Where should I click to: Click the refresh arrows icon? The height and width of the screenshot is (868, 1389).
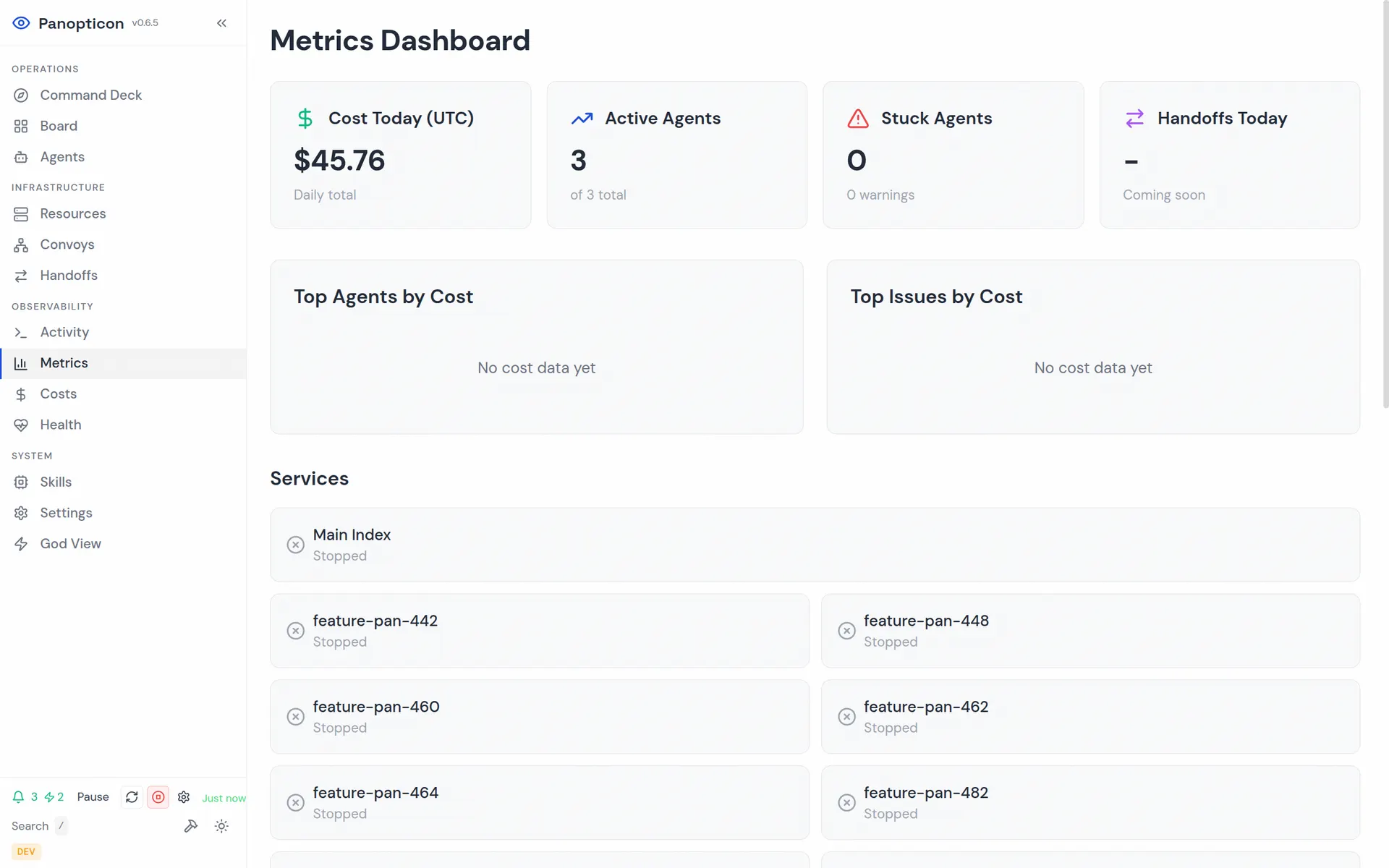[132, 796]
